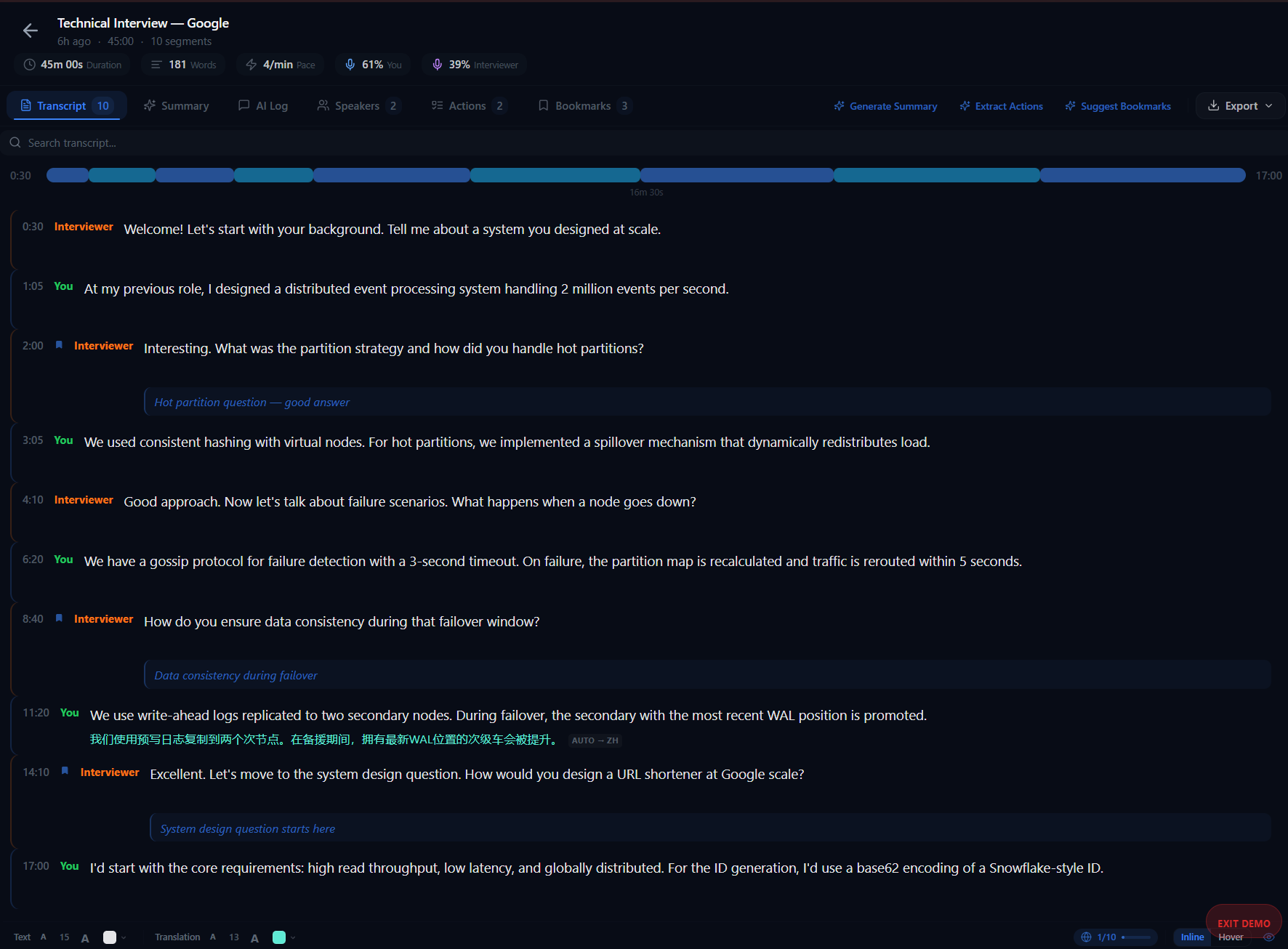Adjust the 1/10 translation progress slider
The width and height of the screenshot is (1288, 949).
(1135, 937)
